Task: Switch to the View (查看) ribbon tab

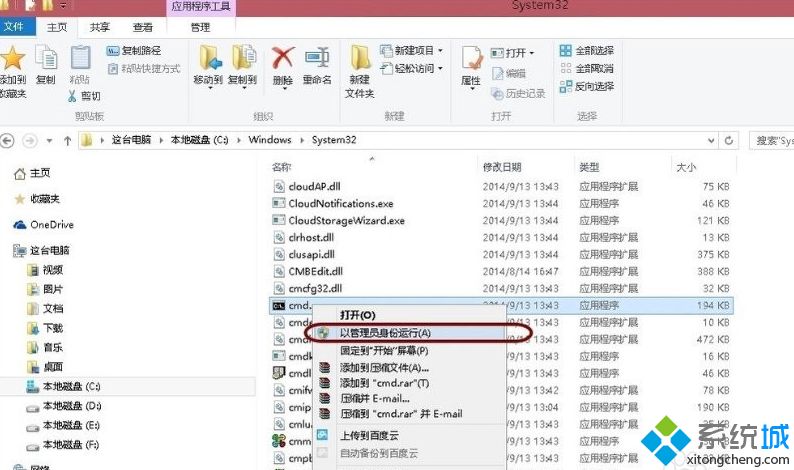Action: (x=142, y=27)
